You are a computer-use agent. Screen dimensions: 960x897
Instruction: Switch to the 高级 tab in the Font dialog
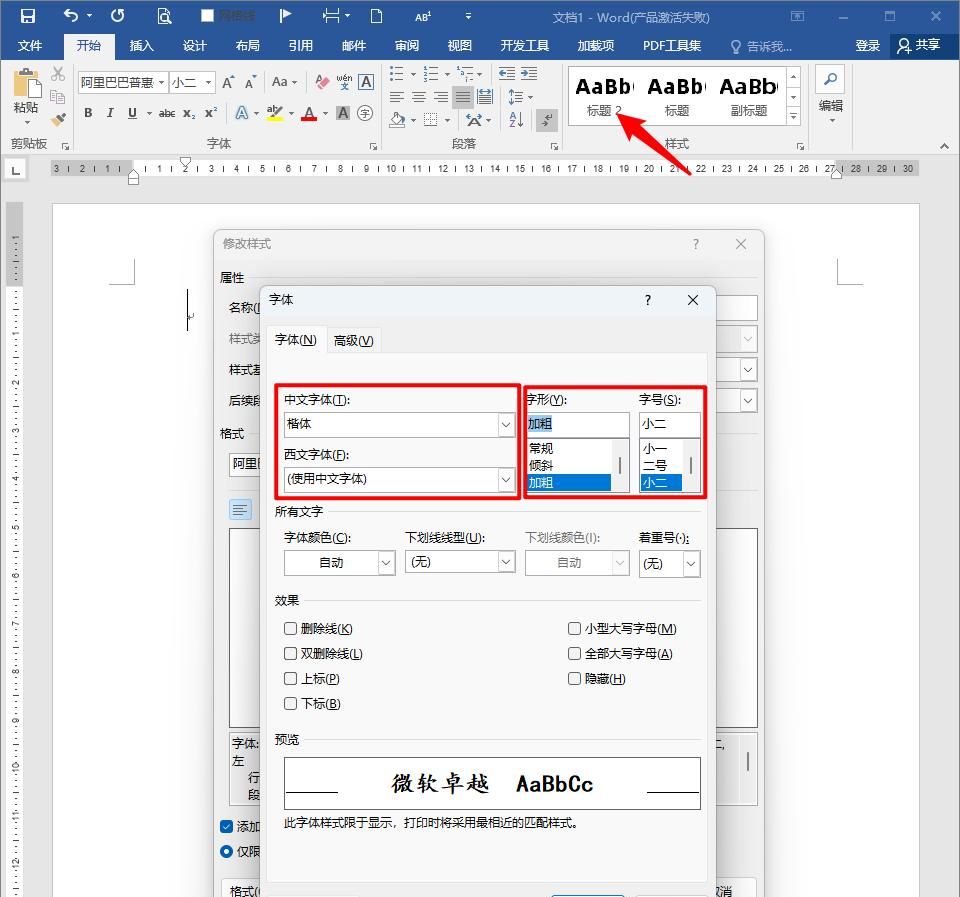pyautogui.click(x=353, y=340)
